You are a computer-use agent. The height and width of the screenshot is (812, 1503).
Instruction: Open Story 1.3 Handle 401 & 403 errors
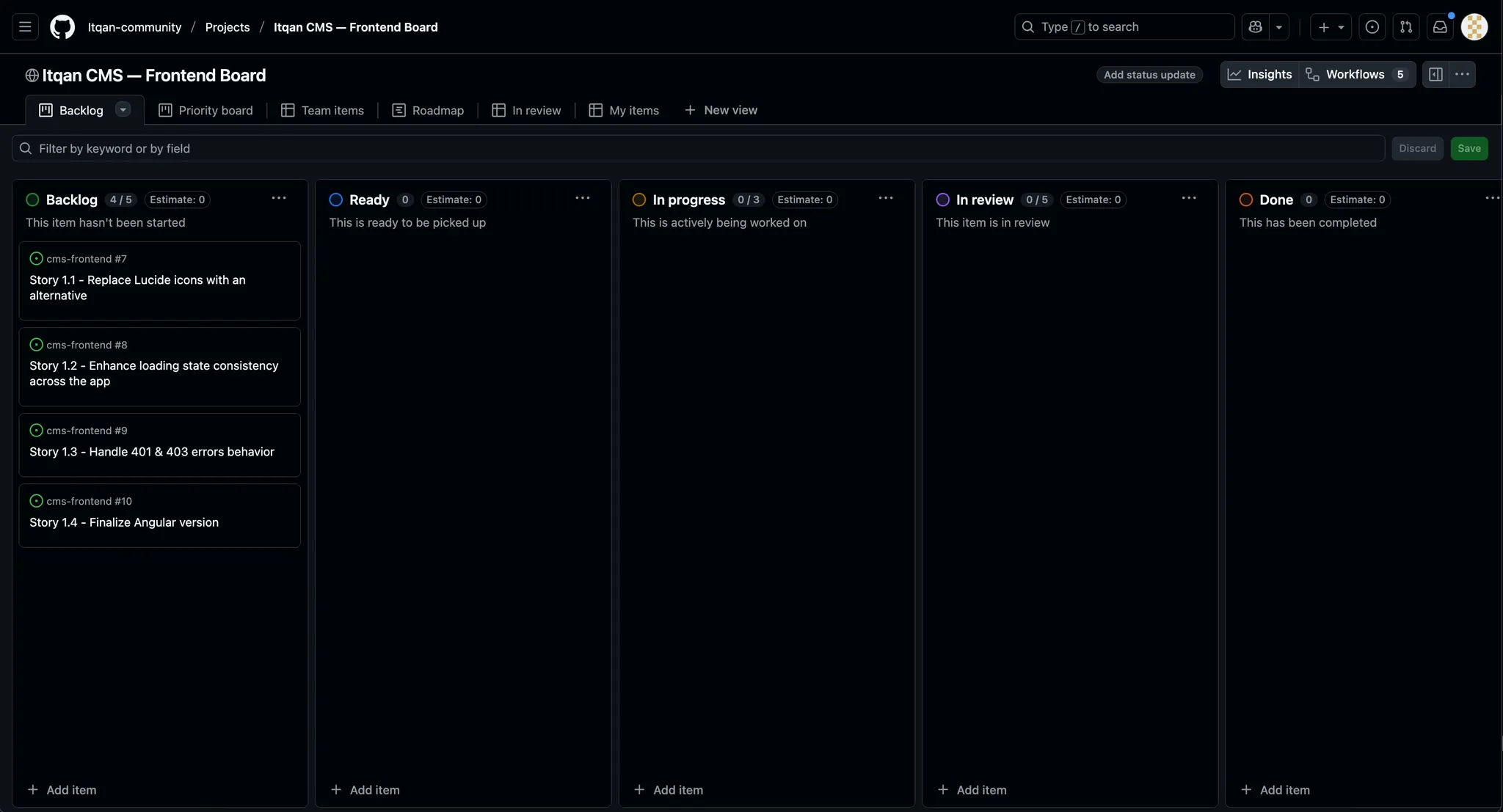[x=152, y=452]
